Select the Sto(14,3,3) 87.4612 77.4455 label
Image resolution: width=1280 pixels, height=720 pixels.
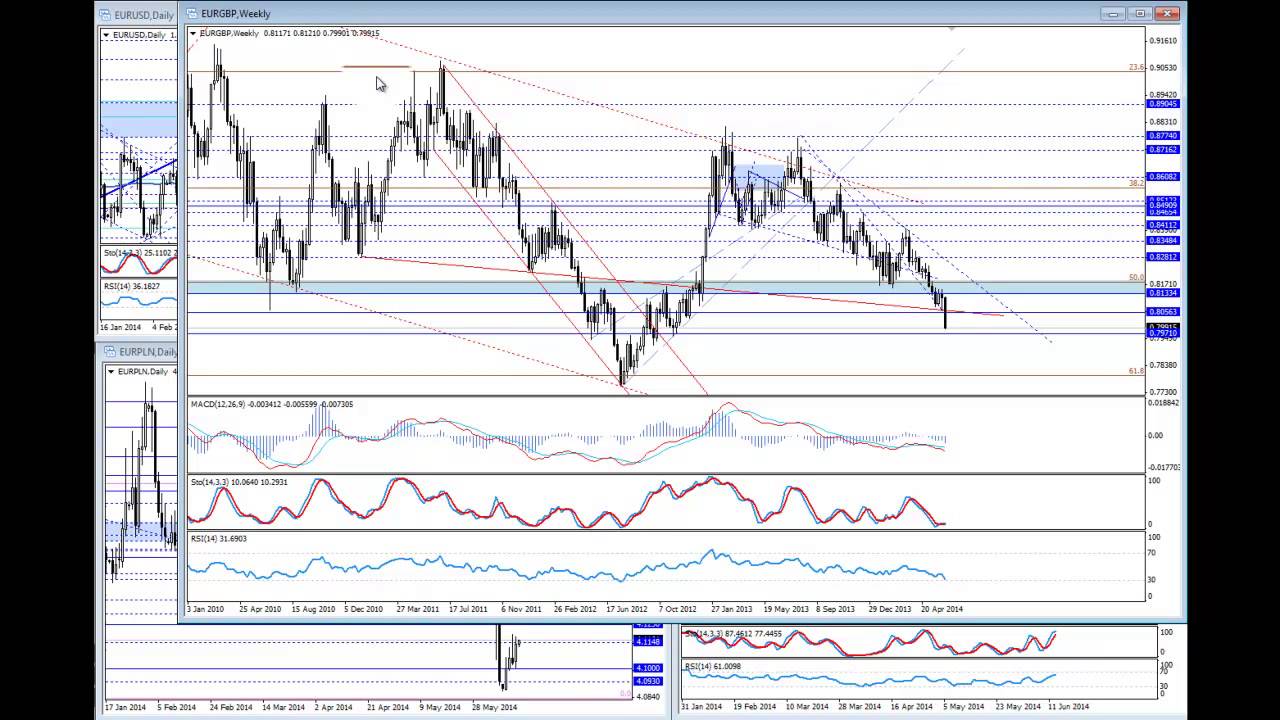pos(733,634)
